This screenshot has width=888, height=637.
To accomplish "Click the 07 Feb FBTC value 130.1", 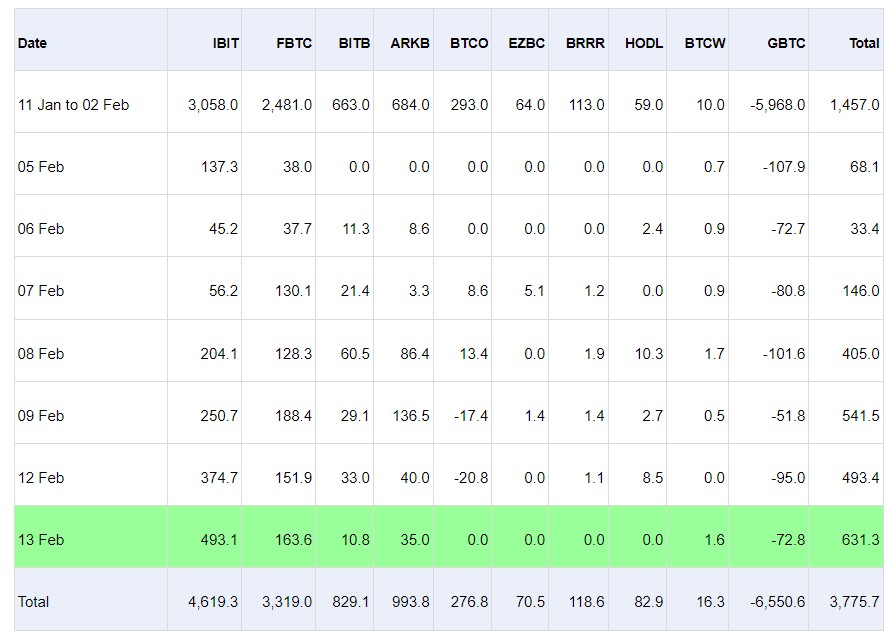I will [293, 291].
